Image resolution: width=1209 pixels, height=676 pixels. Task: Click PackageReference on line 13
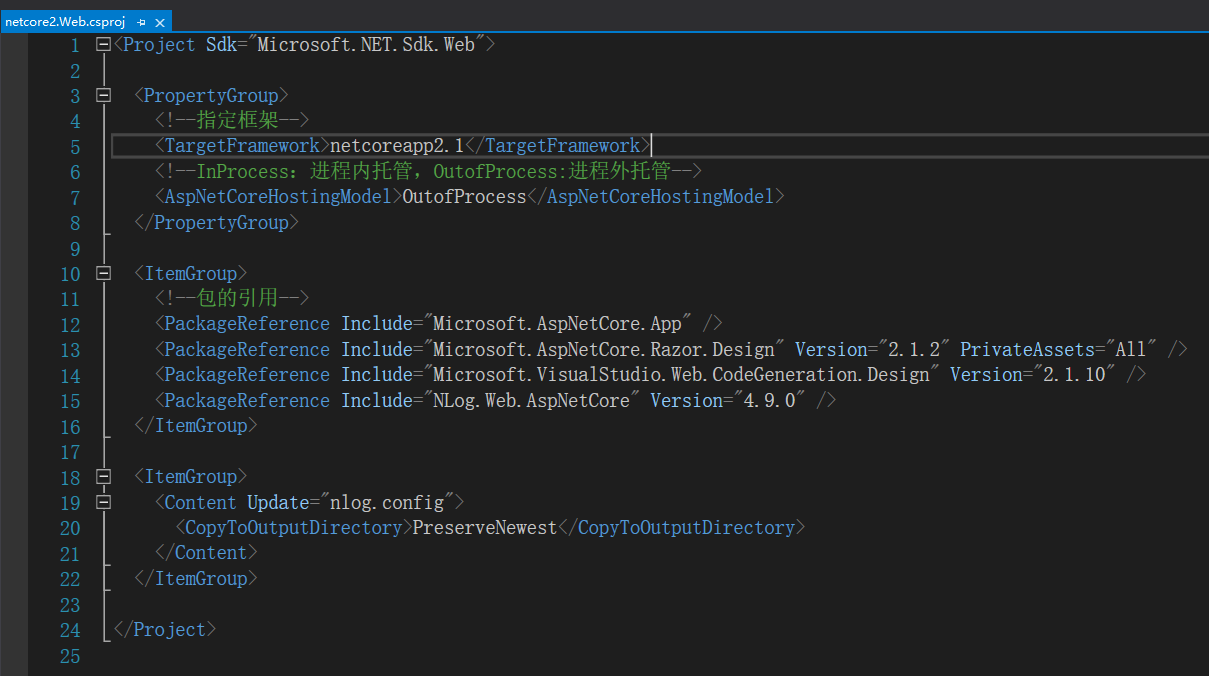tap(247, 350)
